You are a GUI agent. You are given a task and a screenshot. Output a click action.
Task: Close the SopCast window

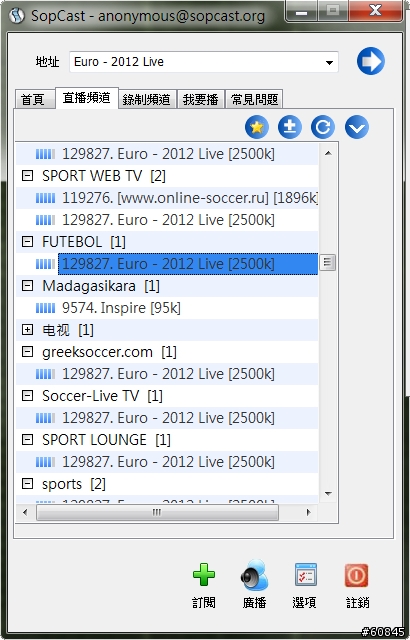coord(376,11)
